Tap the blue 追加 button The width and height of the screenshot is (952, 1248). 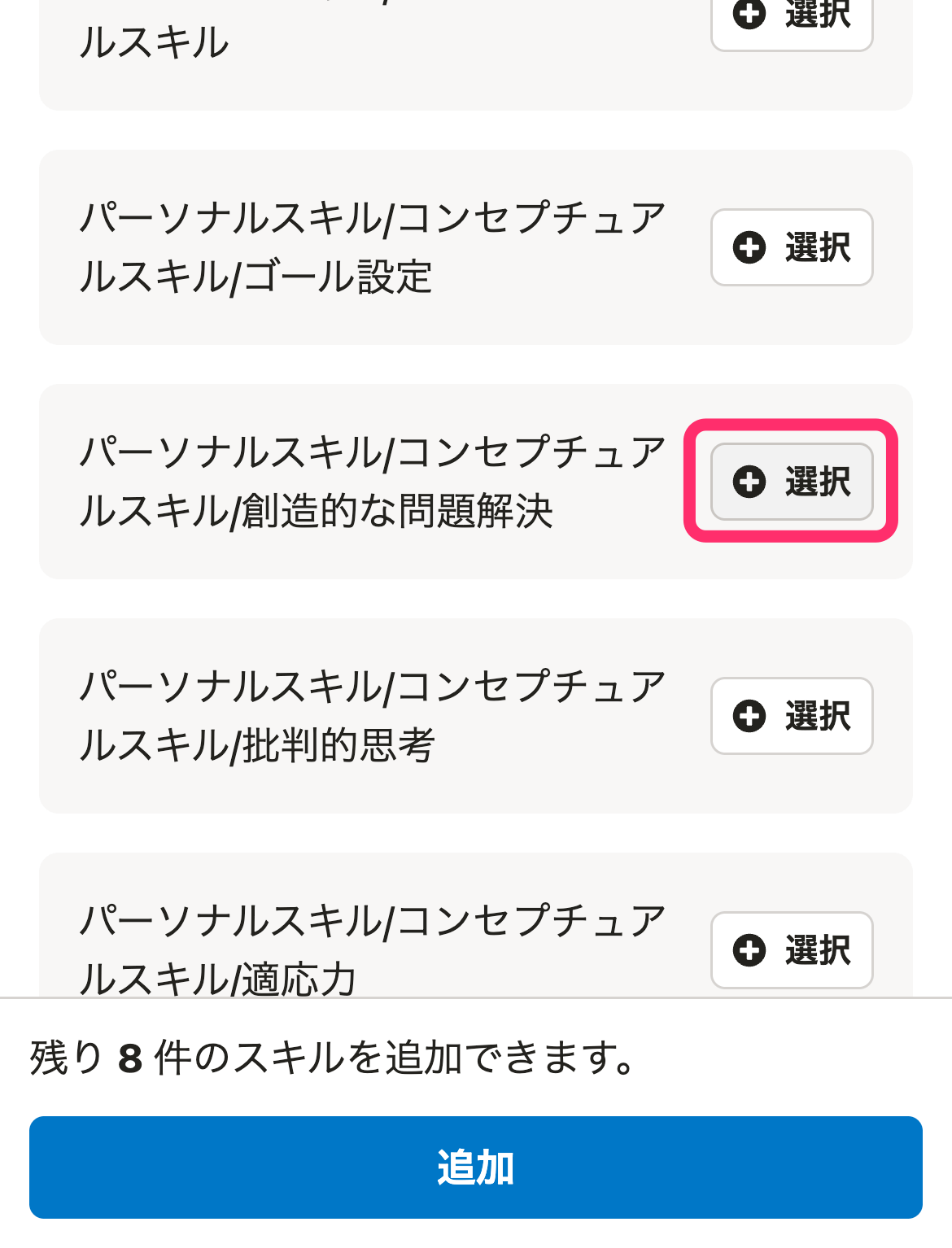476,1167
